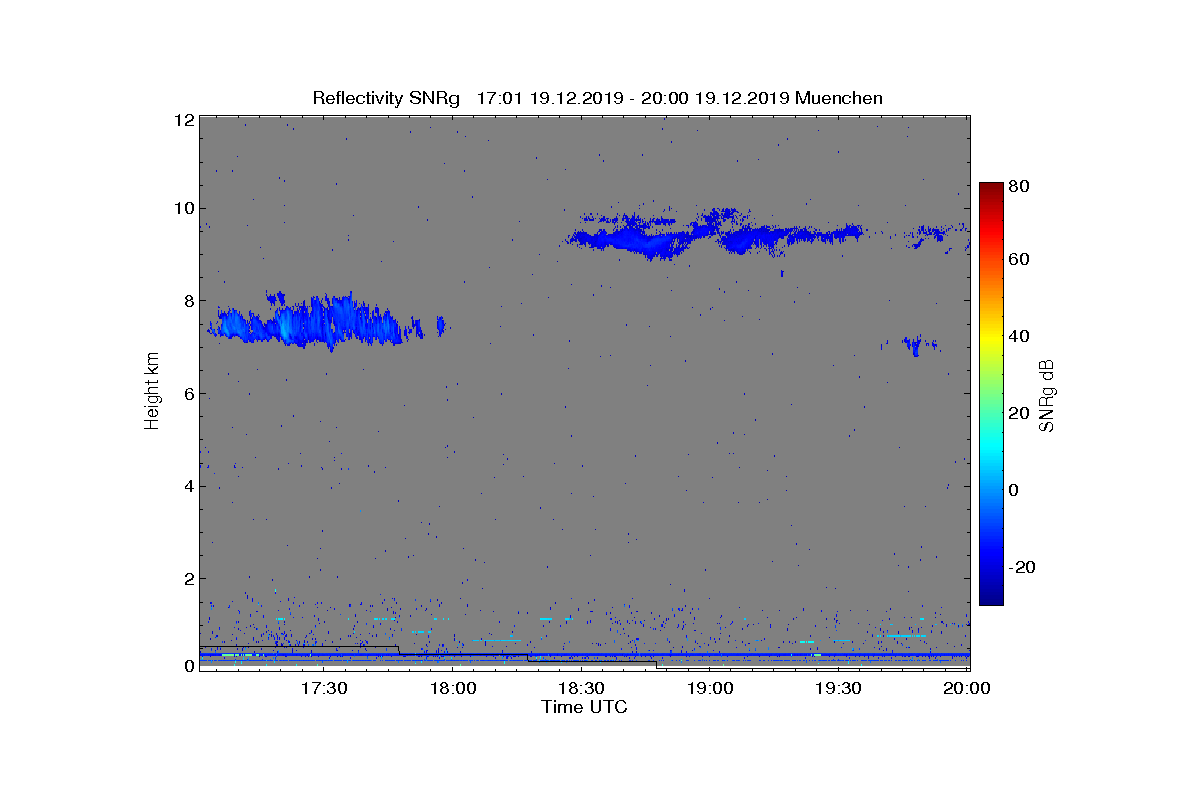Image resolution: width=1200 pixels, height=800 pixels.
Task: Click the colorbar value 60
Action: point(1020,260)
